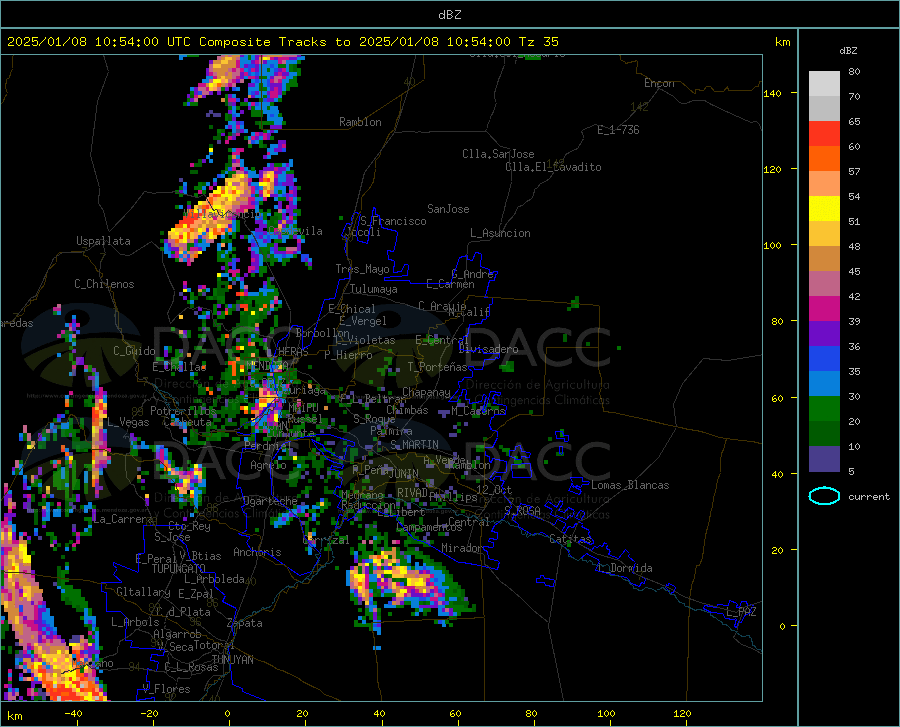
Task: Click the 'TUPUNGATO' city label
Action: 179,569
